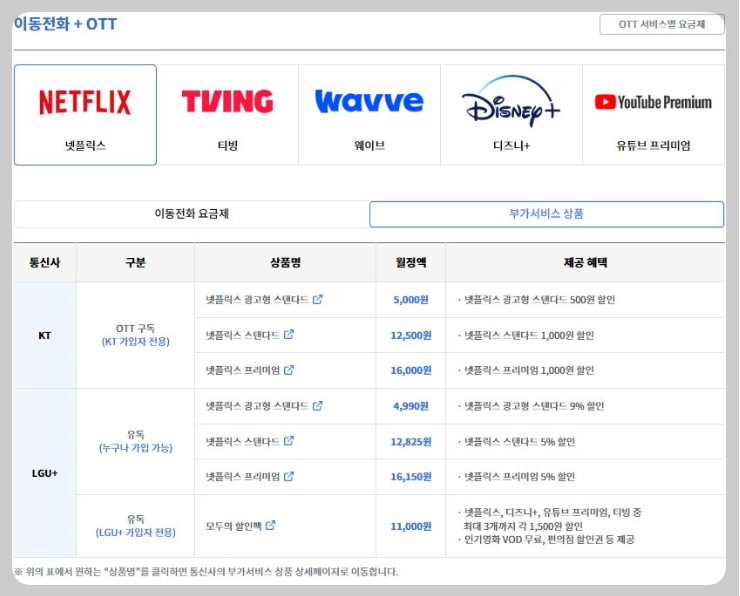740x596 pixels.
Task: Click external link icon for KT 넷플릭스 스탠다드
Action: point(289,335)
